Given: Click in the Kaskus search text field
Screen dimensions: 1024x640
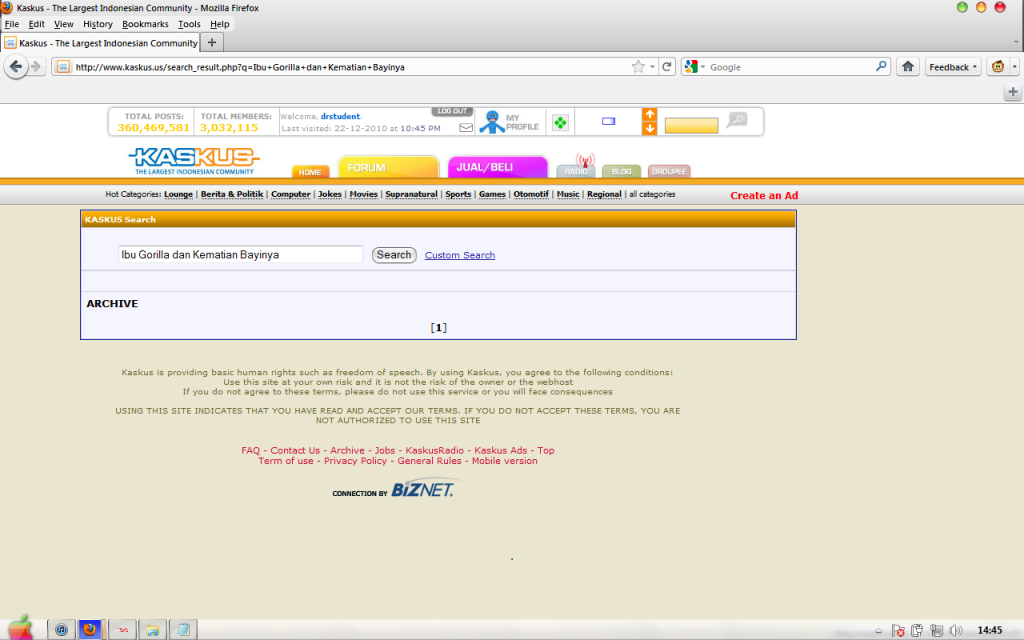Looking at the screenshot, I should click(240, 255).
